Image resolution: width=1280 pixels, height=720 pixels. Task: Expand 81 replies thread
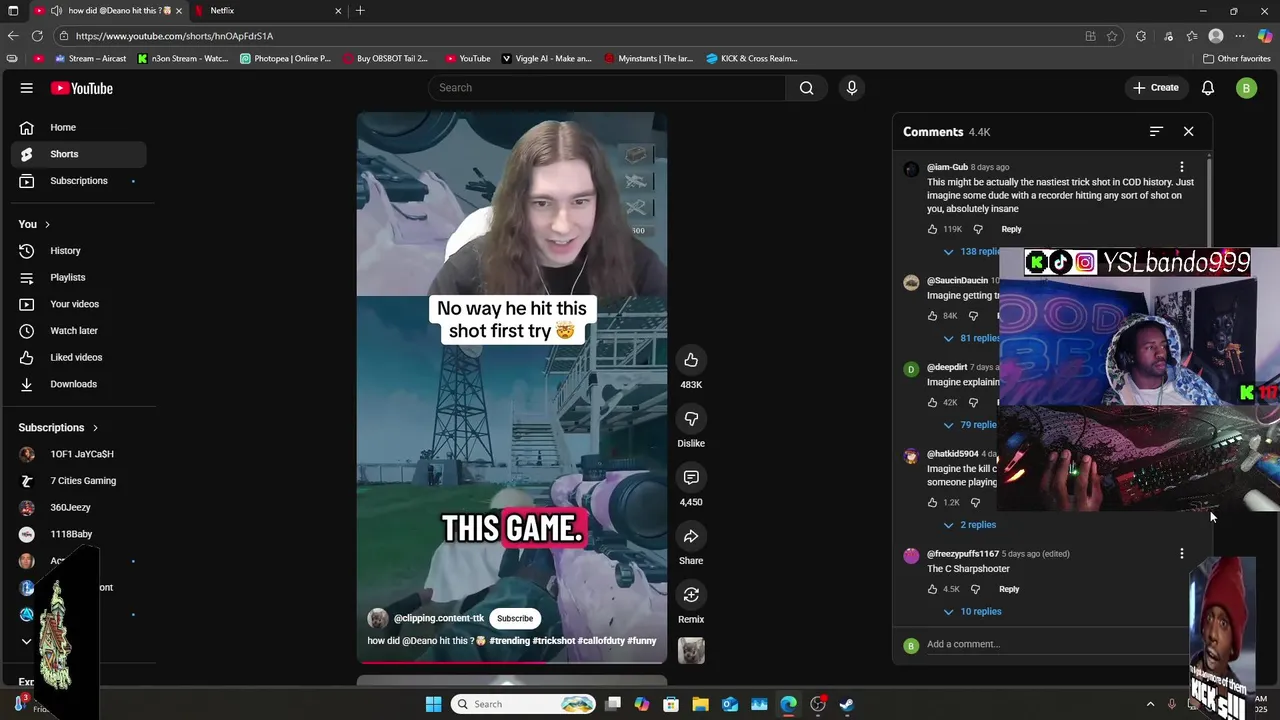[970, 338]
